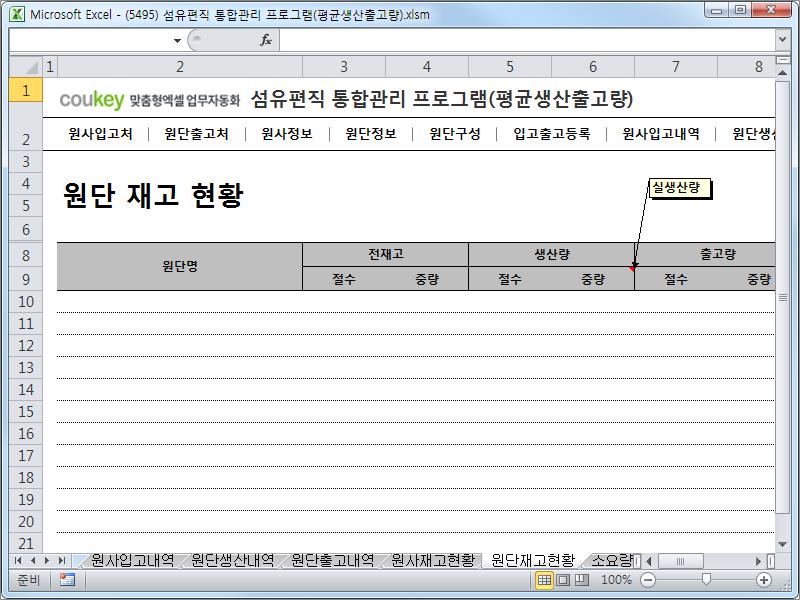The height and width of the screenshot is (600, 800).
Task: Open the 입고출고등록 navigation link
Action: 552,134
